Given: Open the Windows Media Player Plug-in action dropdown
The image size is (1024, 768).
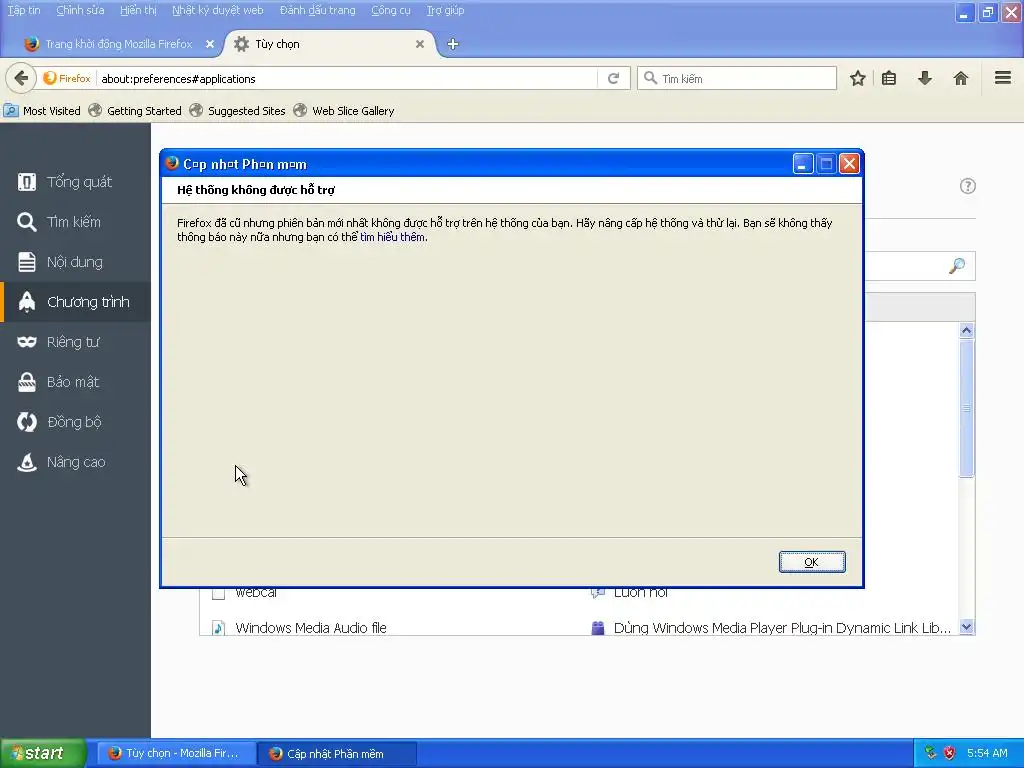Looking at the screenshot, I should pos(774,628).
